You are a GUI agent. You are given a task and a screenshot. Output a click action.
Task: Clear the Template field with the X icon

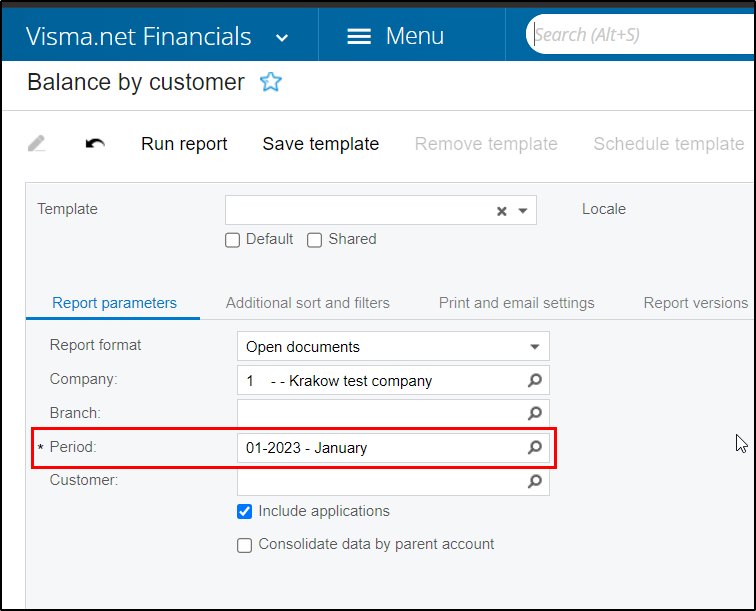point(501,211)
